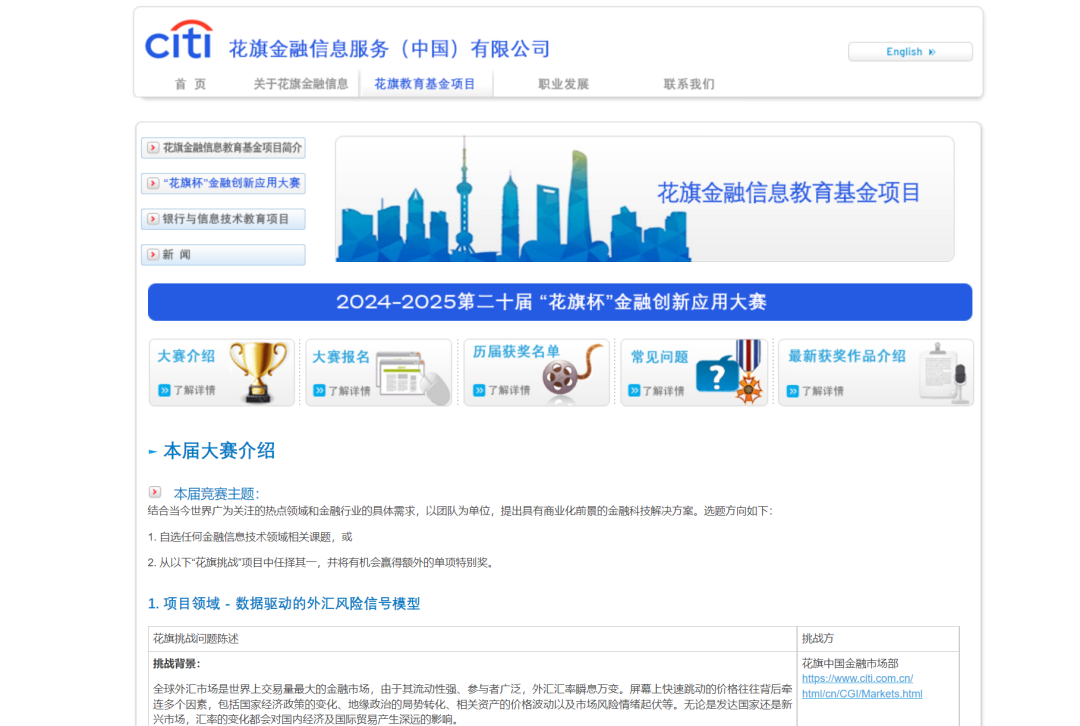This screenshot has width=1080, height=726.
Task: Open the 大赛介绍 card title
Action: click(x=186, y=356)
